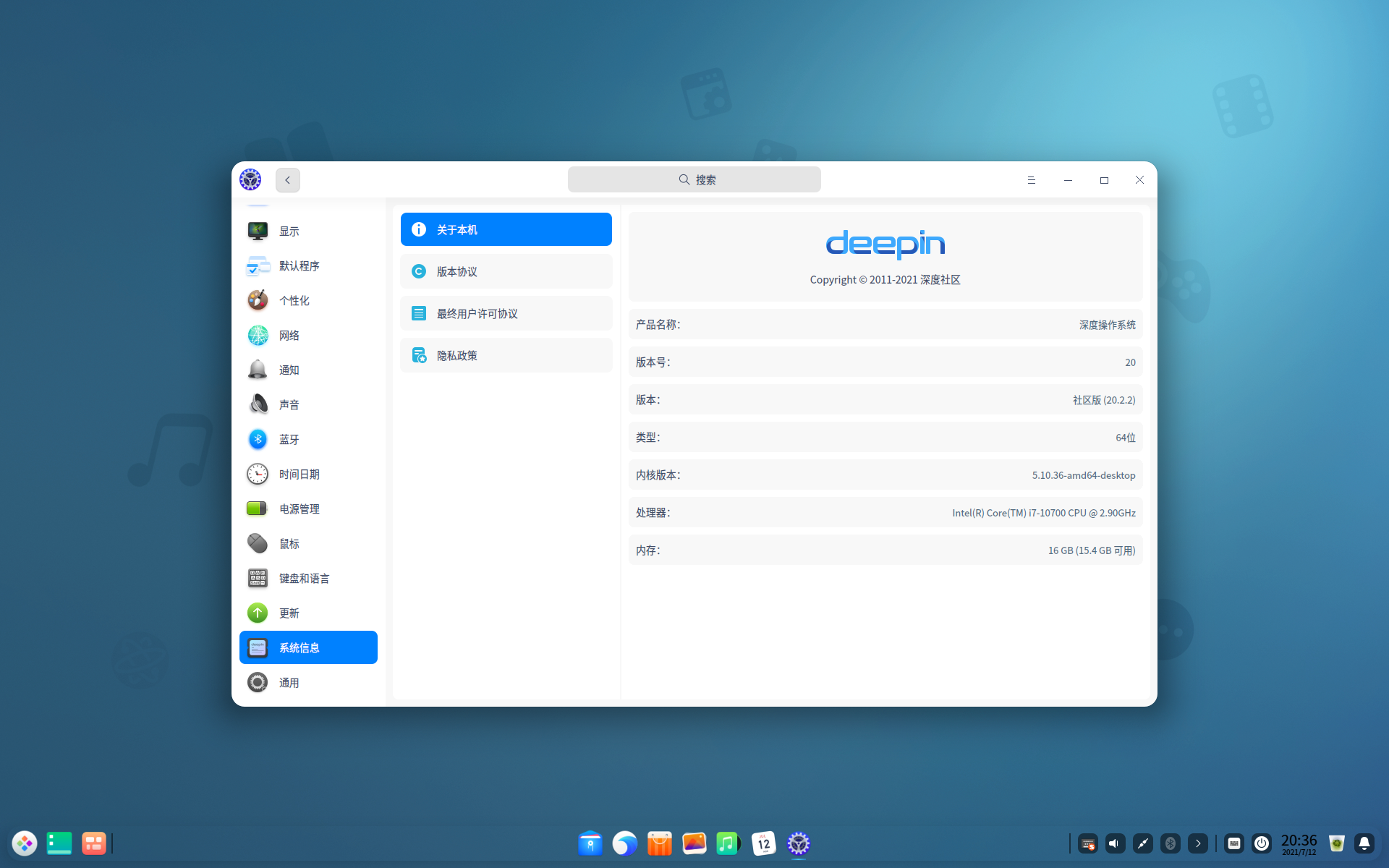Select the About This PC (关于本机) tab

tap(506, 229)
